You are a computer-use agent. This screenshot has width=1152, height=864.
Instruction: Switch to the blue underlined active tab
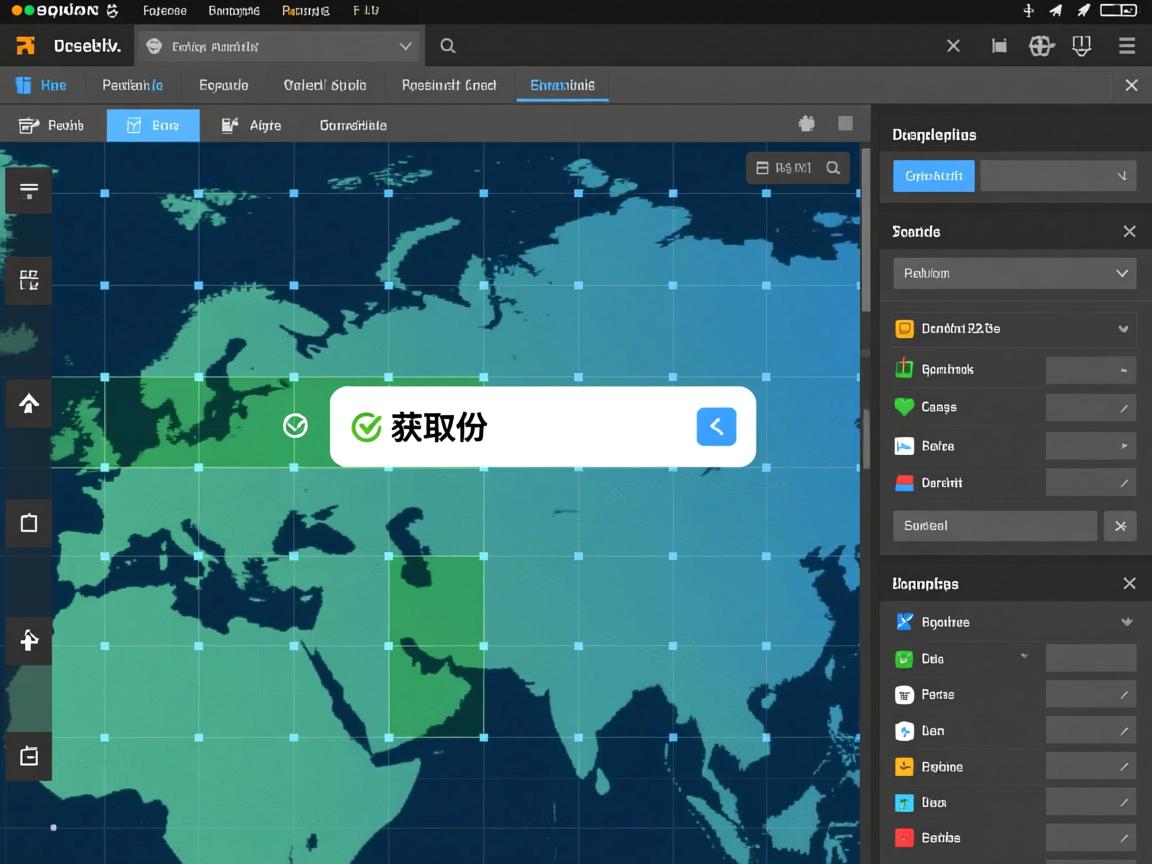coord(562,85)
